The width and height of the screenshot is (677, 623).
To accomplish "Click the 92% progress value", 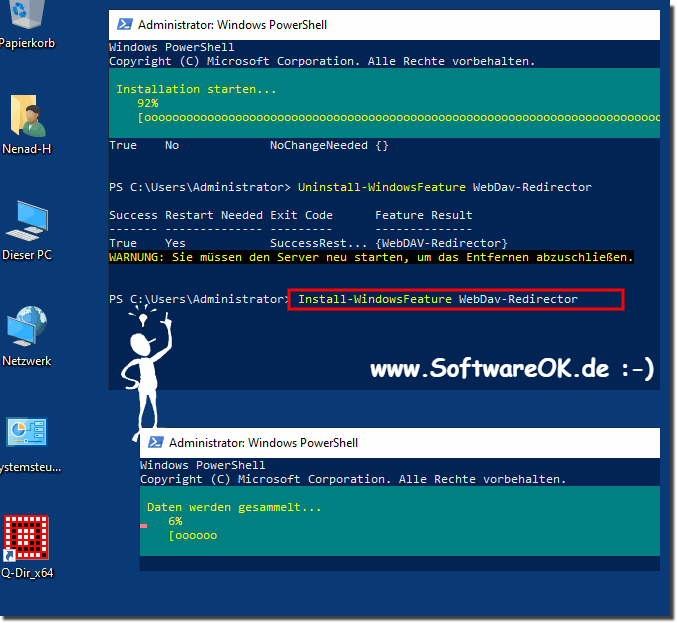I will 148,103.
